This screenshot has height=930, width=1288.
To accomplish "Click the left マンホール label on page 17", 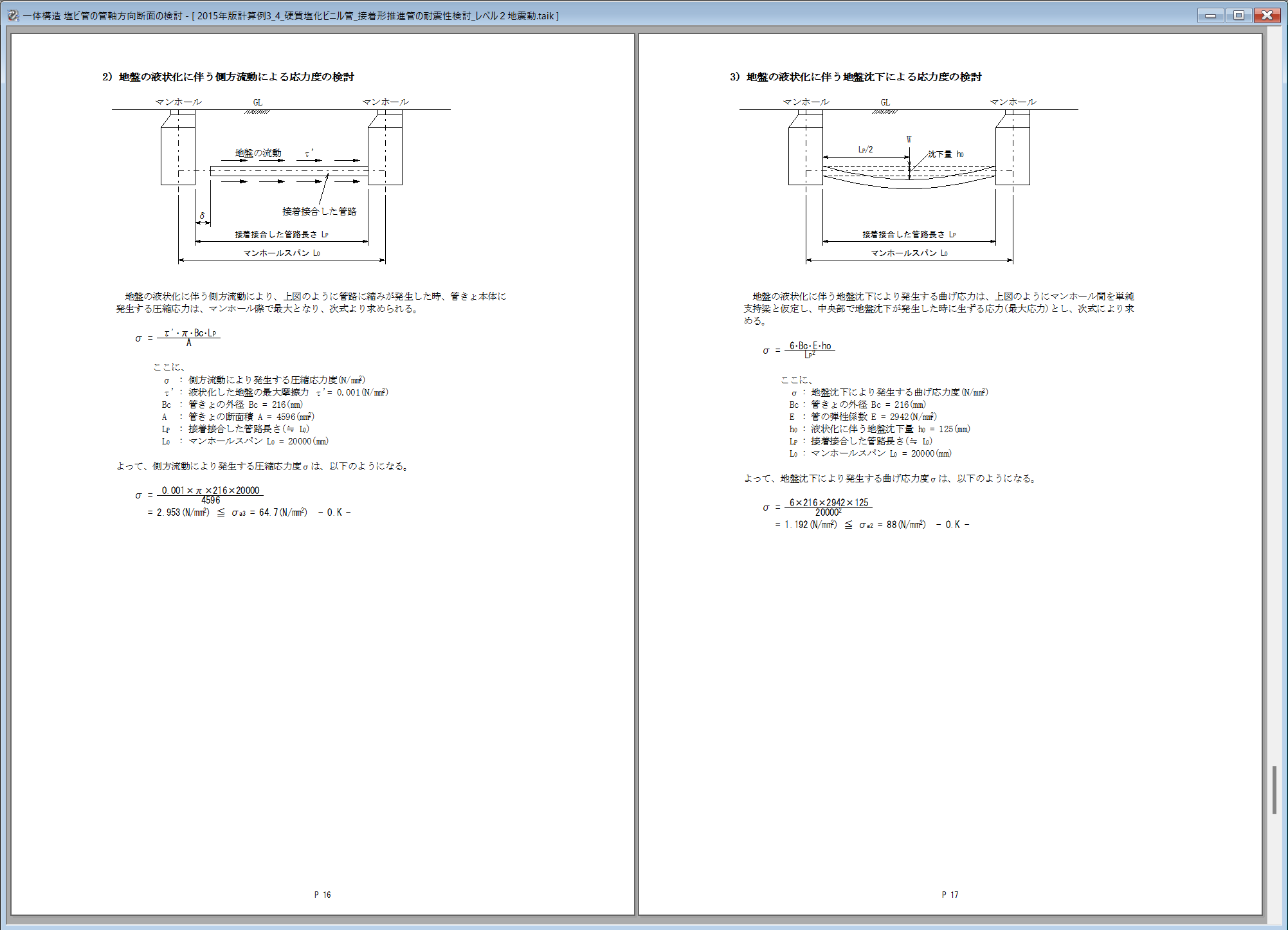I will (x=806, y=102).
